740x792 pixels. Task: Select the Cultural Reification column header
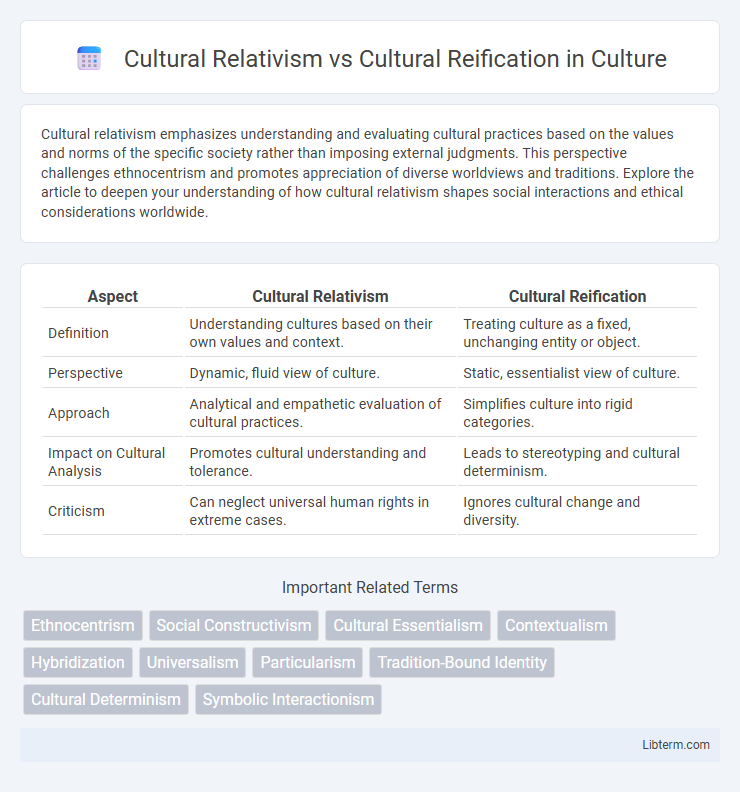577,296
